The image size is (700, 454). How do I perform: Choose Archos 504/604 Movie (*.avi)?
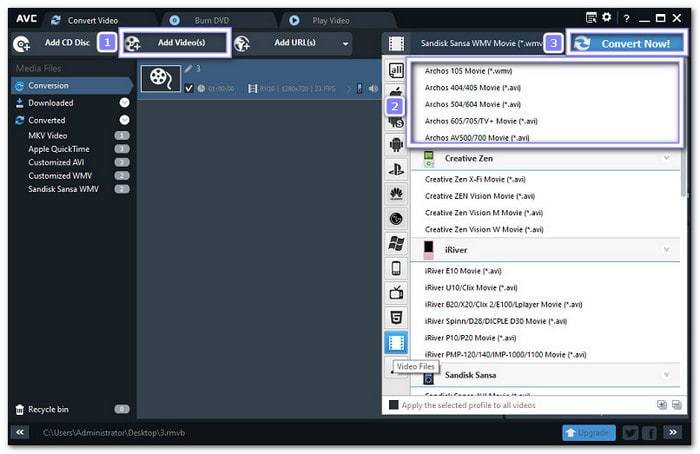(472, 104)
